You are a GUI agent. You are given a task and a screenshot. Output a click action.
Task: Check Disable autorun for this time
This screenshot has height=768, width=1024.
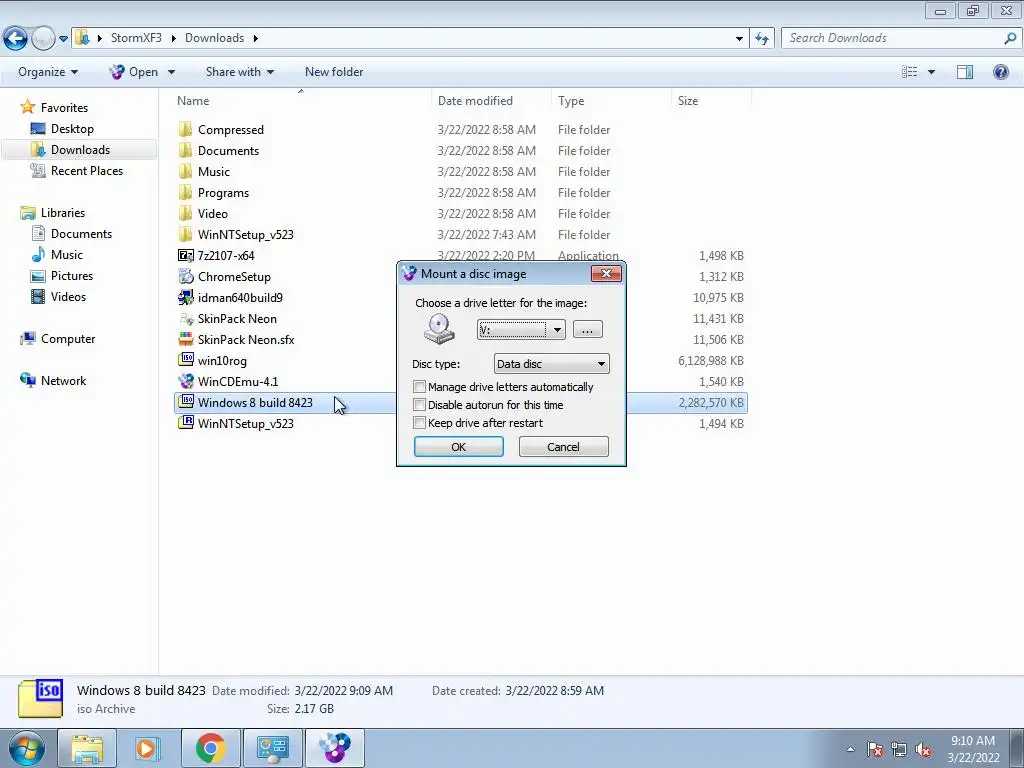click(420, 405)
